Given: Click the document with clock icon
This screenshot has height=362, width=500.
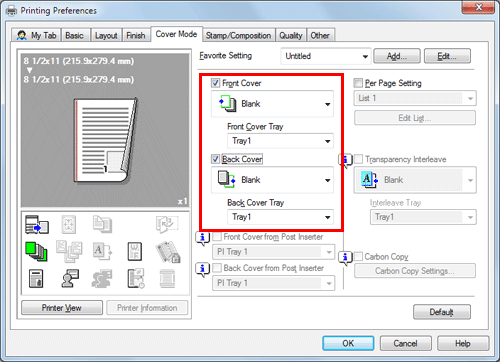Looking at the screenshot, I should pyautogui.click(x=136, y=279).
